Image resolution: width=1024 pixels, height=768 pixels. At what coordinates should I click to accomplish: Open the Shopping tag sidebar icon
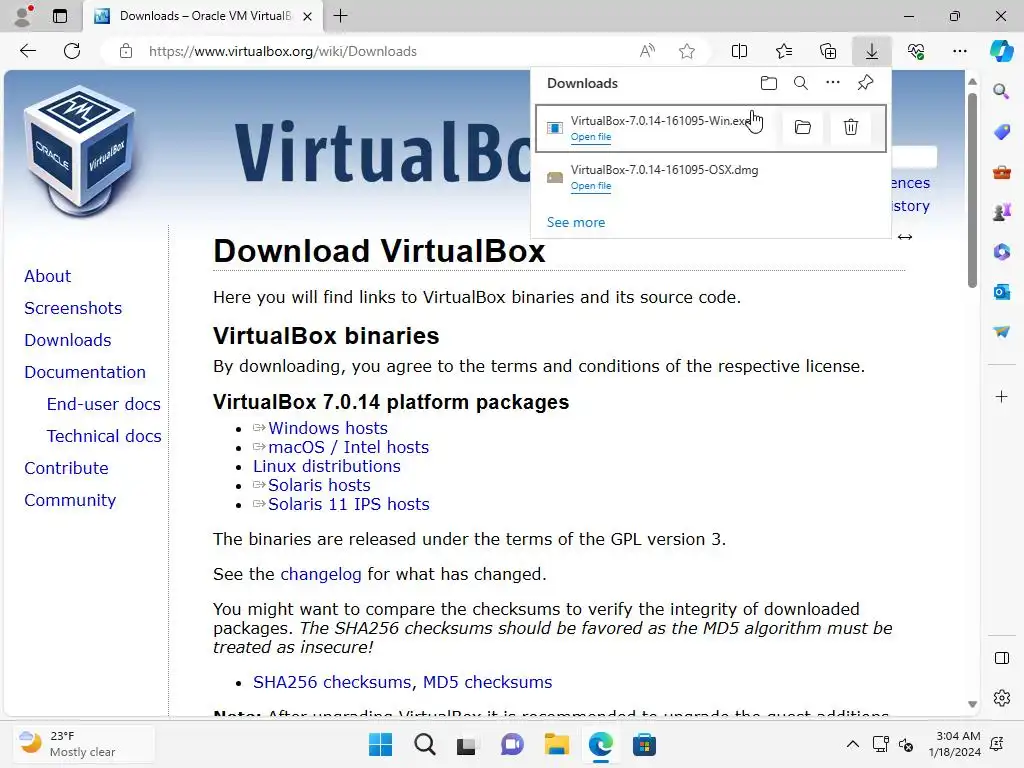click(x=1001, y=132)
